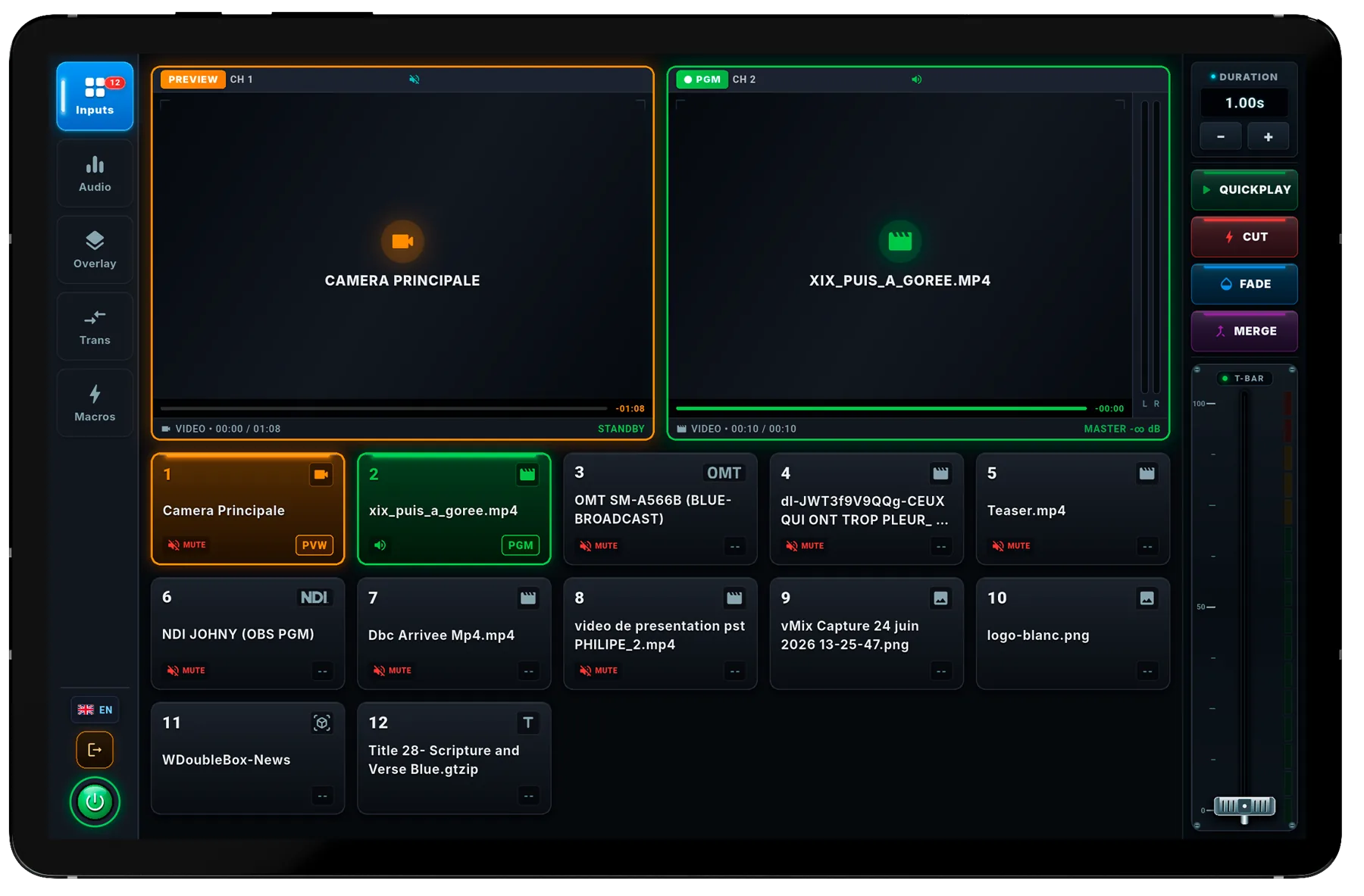The width and height of the screenshot is (1364, 896).
Task: Click virtual set icon on WDoubleBox-News
Action: (322, 723)
